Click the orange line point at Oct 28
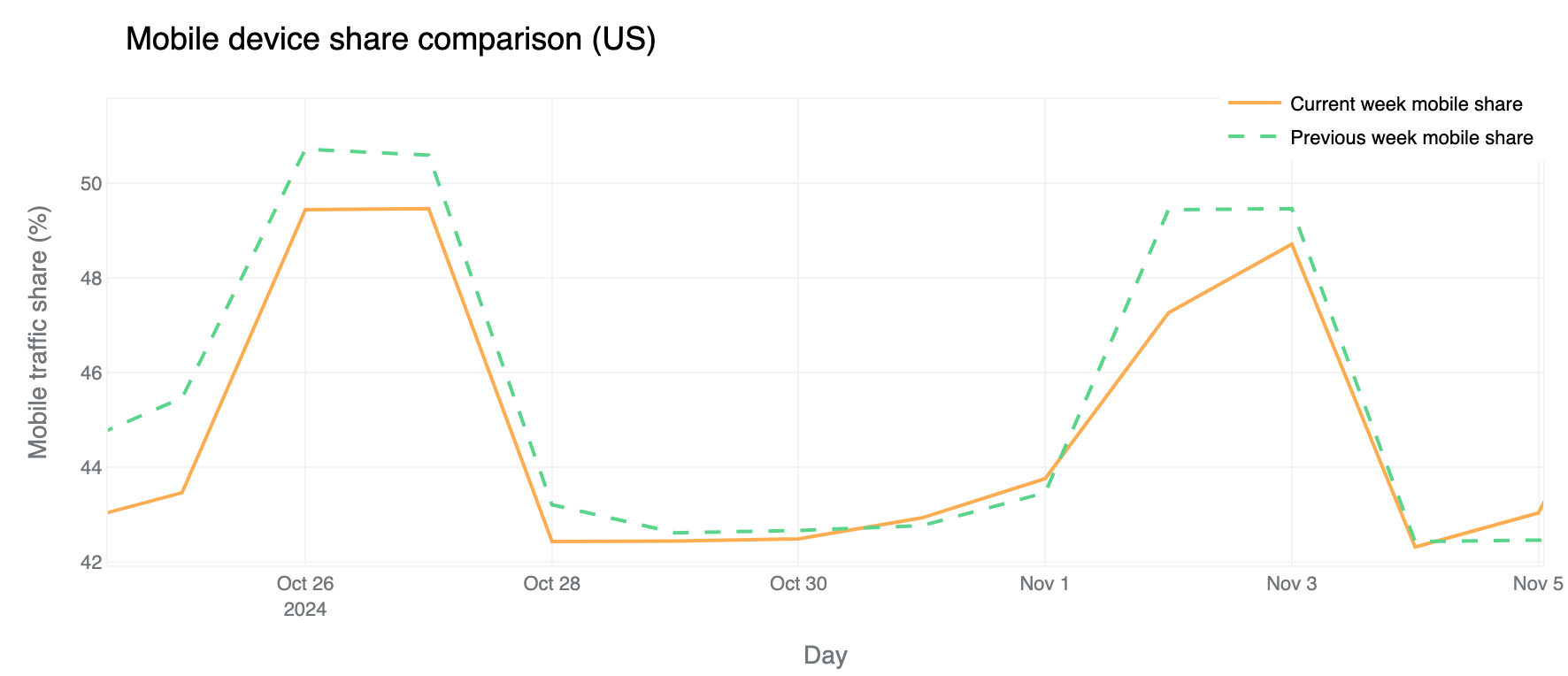Screen dimensions: 1568x676 click(x=551, y=542)
